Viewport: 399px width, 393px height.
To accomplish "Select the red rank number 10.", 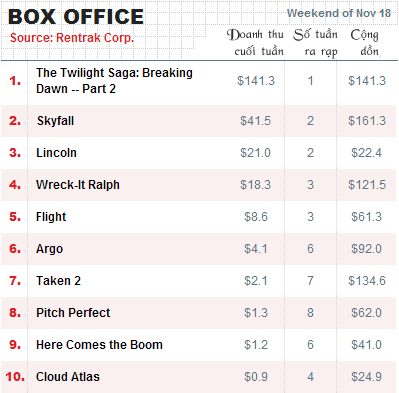I will tap(15, 377).
